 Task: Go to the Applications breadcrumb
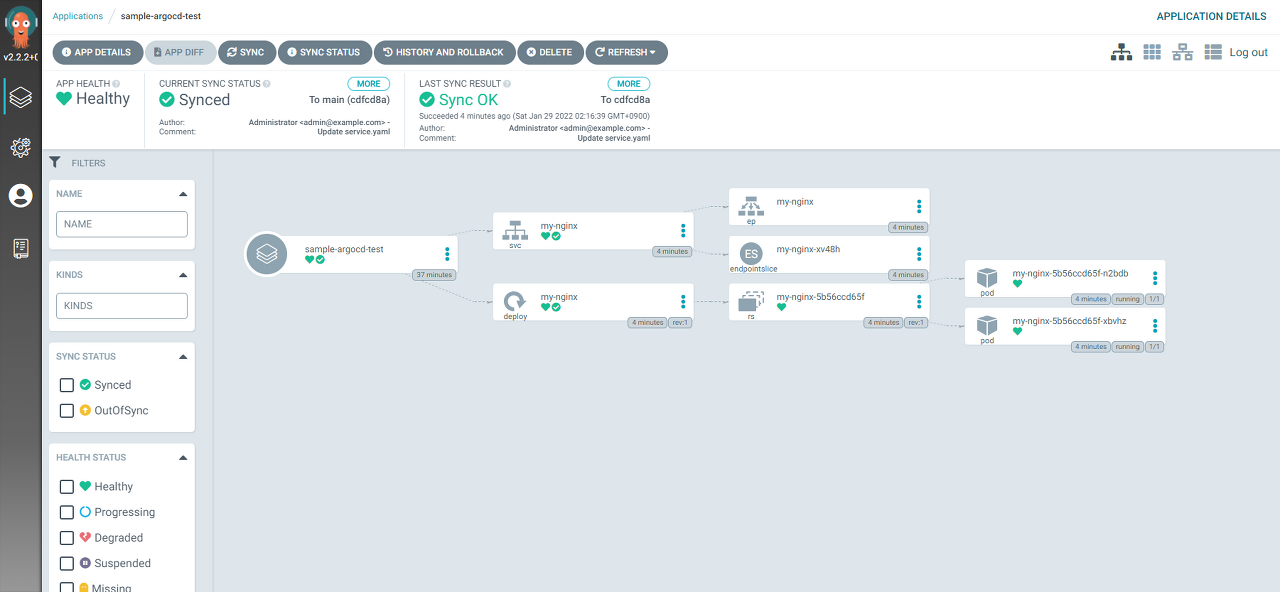click(x=78, y=16)
